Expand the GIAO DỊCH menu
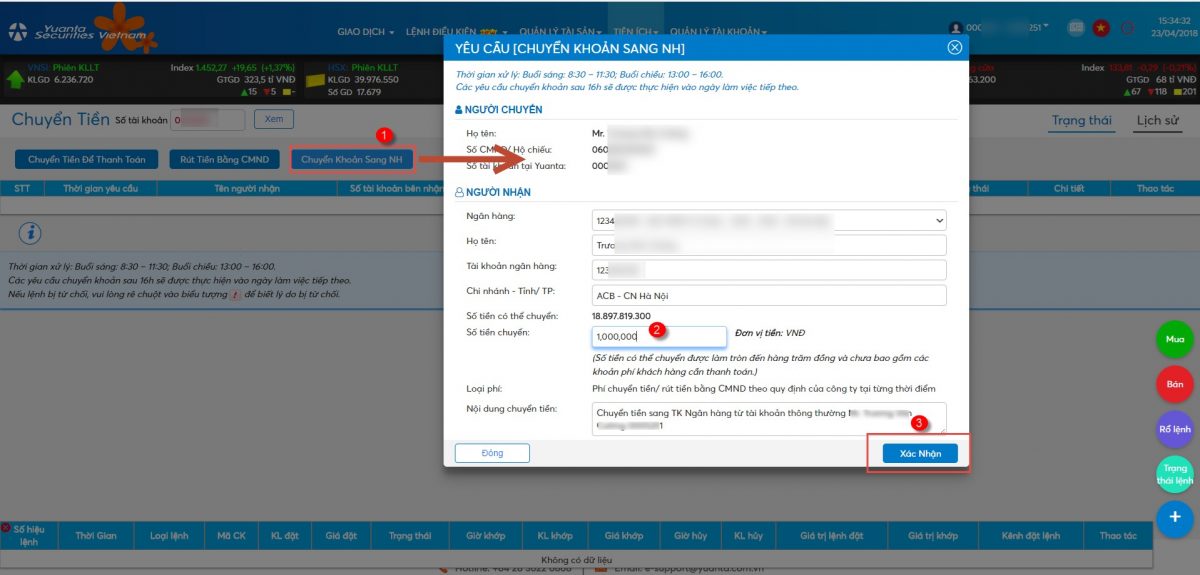Viewport: 1200px width, 575px height. click(x=365, y=32)
